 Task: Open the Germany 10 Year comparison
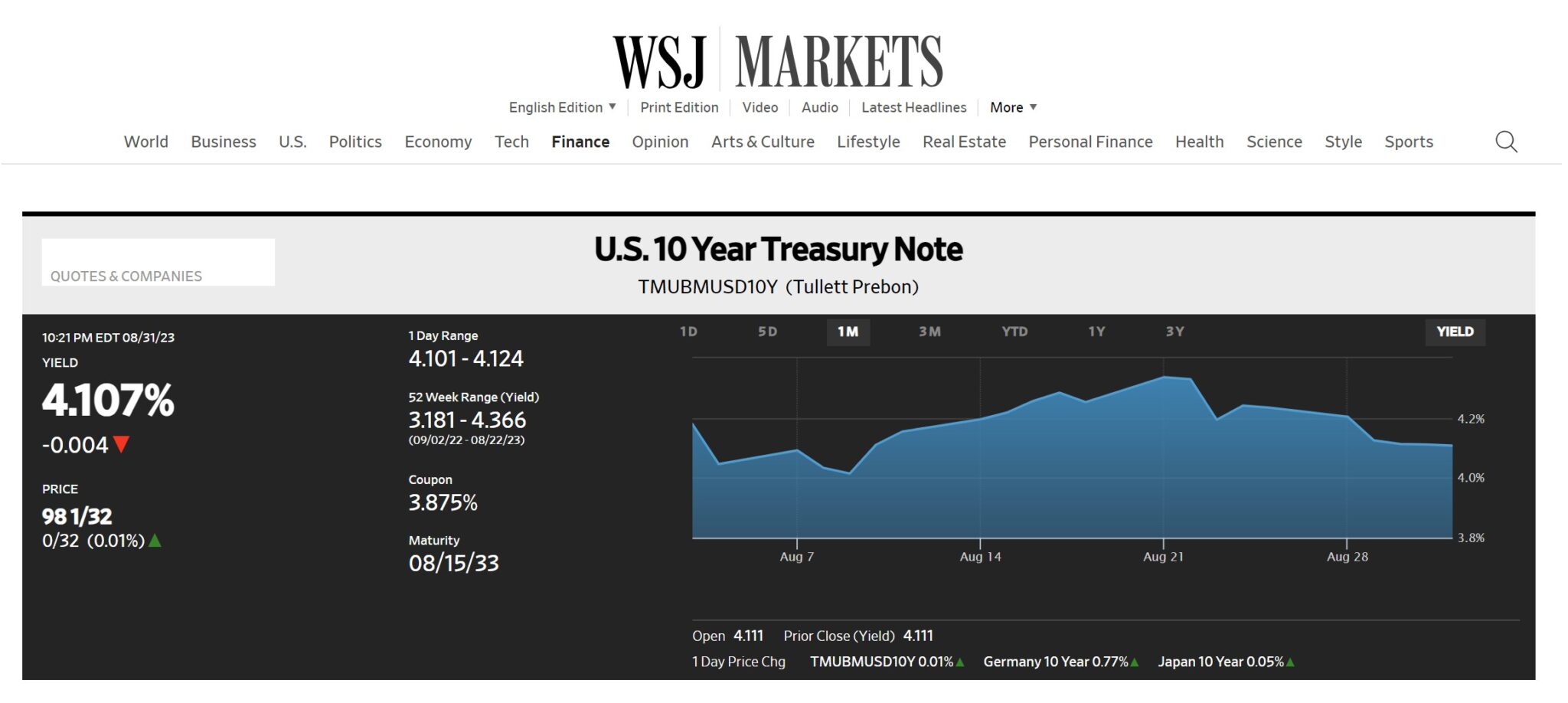[x=1055, y=662]
